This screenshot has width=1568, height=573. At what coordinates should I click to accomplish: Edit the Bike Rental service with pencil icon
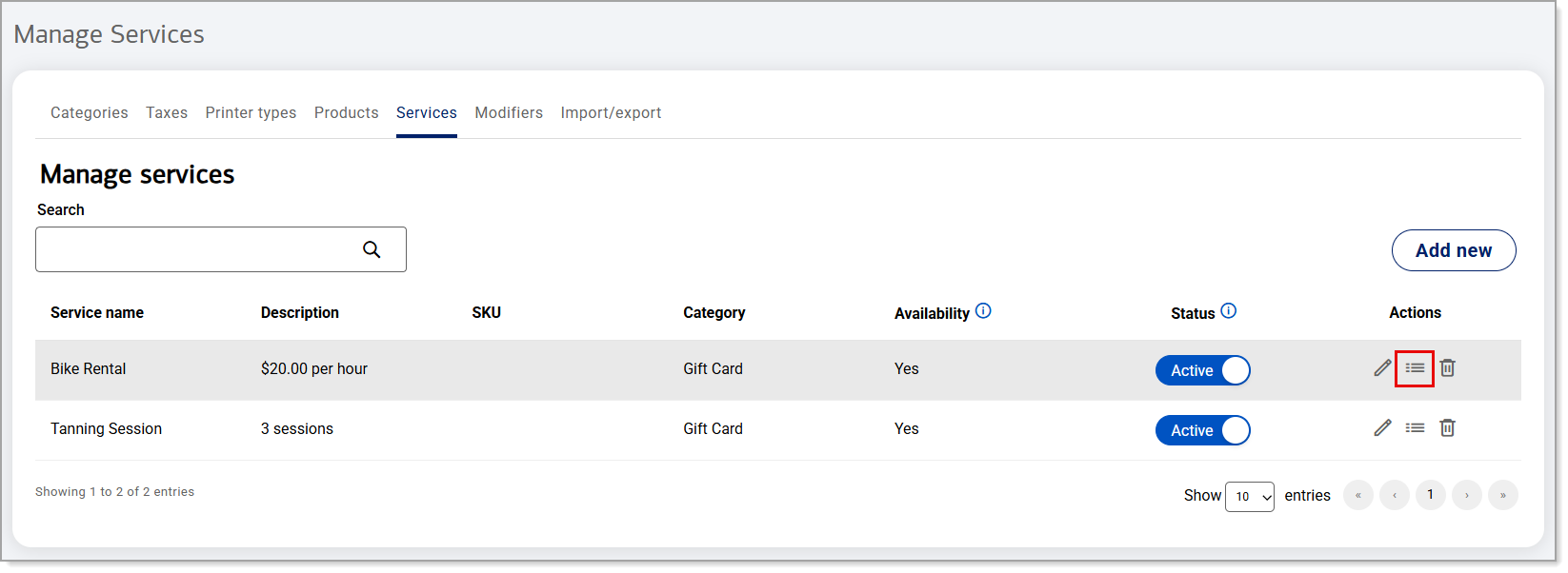coord(1382,367)
